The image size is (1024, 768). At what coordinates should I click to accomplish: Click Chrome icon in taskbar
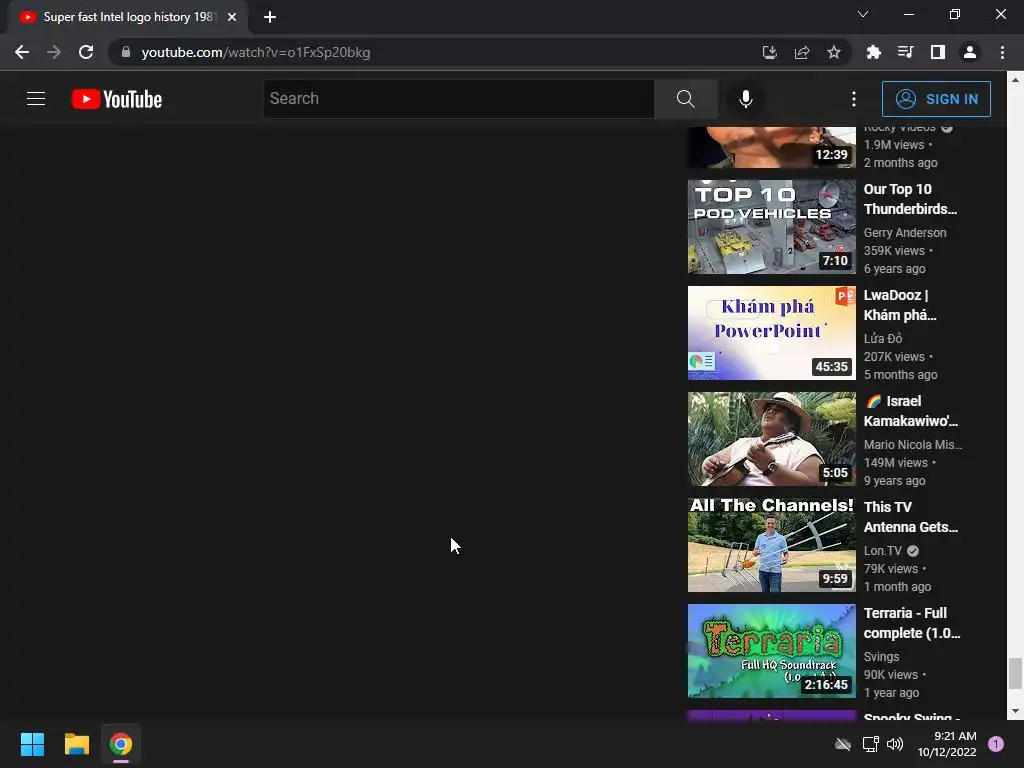coord(121,744)
